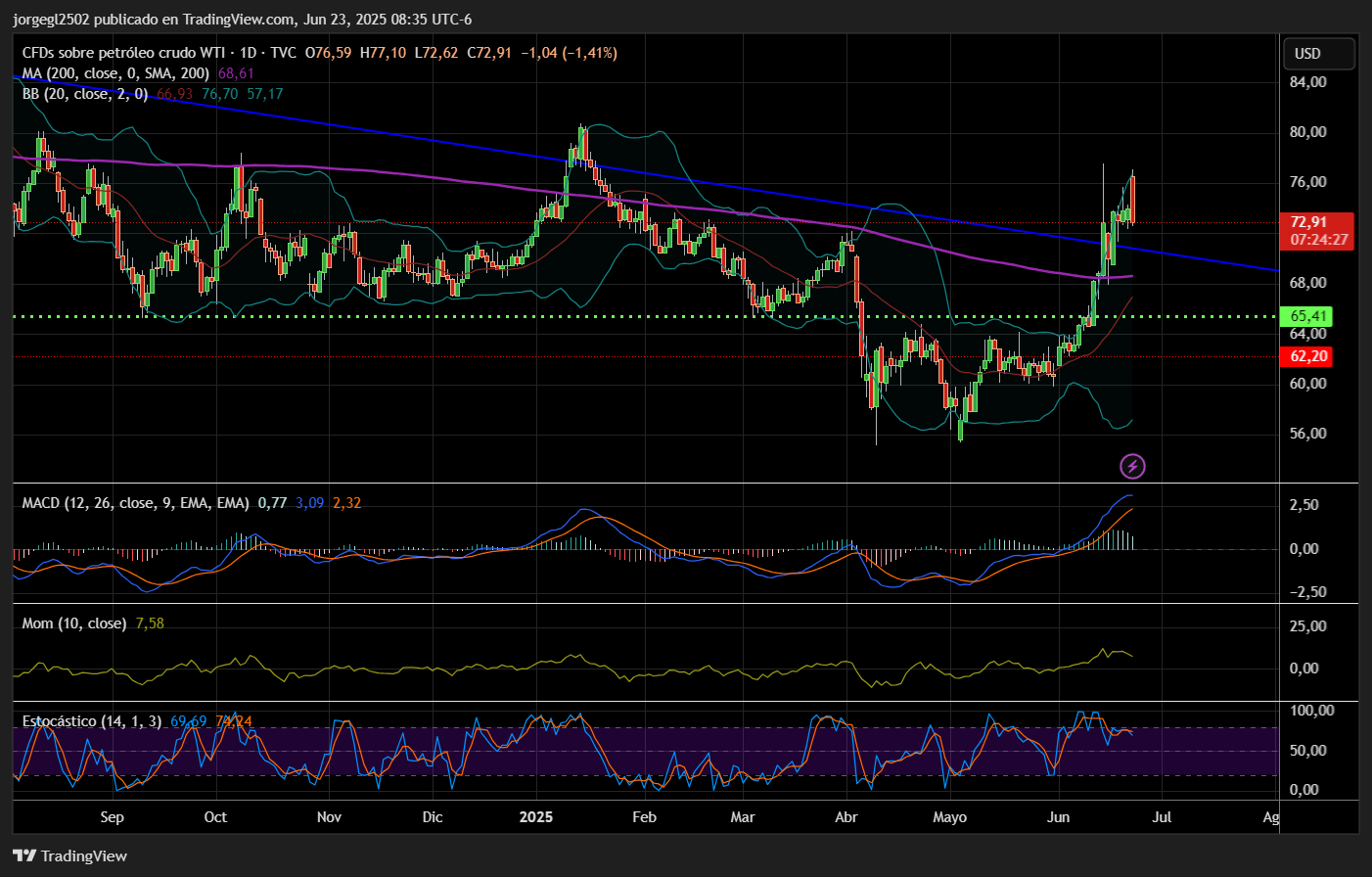
Task: Click the 2025 label on time axis
Action: tap(536, 817)
